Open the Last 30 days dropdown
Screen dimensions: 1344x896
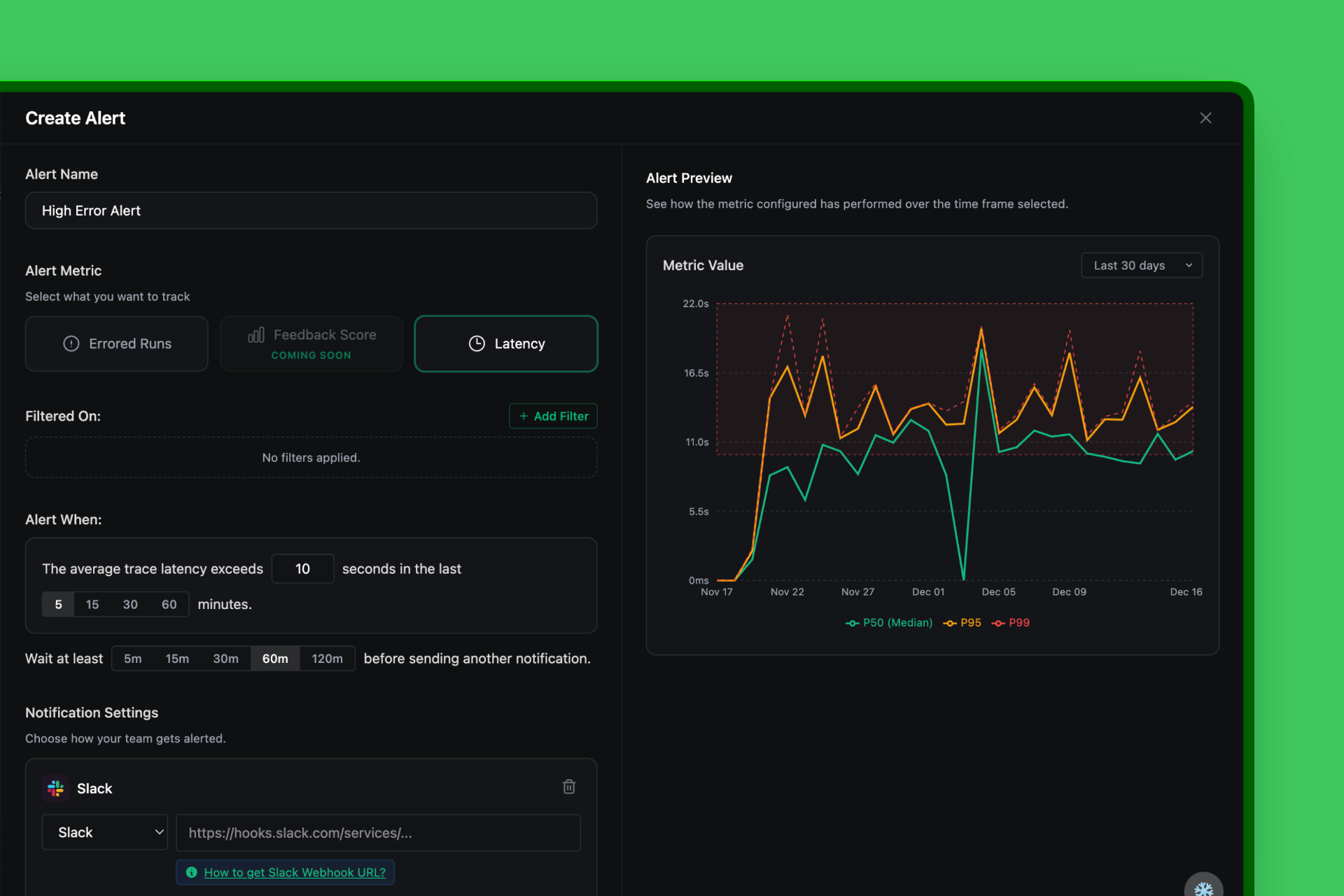[x=1141, y=265]
